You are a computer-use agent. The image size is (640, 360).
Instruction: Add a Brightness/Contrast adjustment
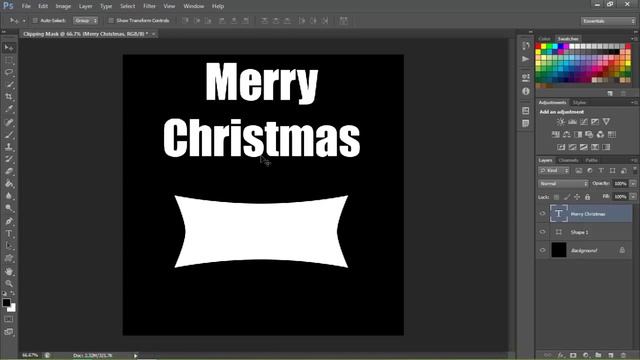coord(561,122)
